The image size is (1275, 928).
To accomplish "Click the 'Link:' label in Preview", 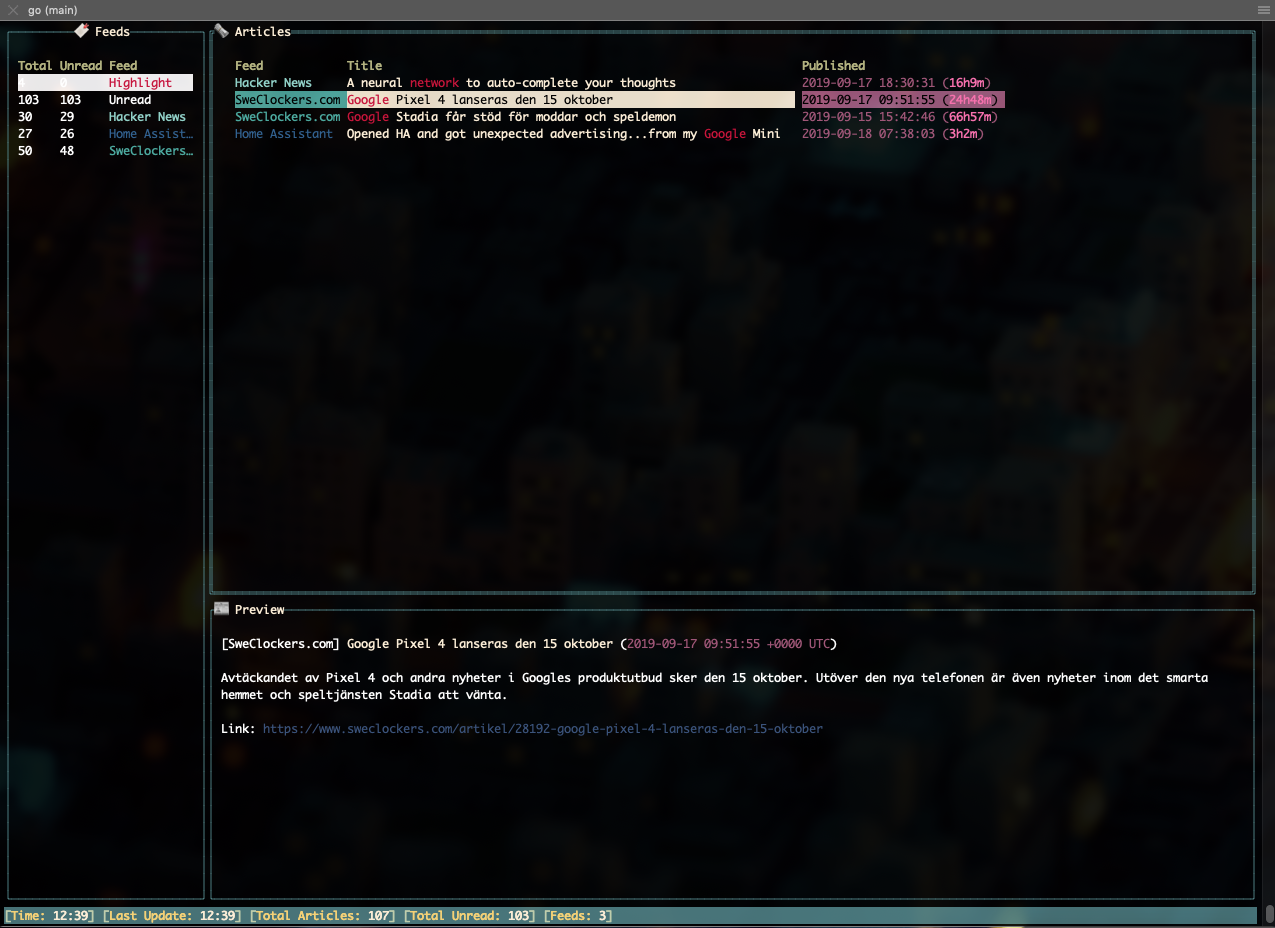I will pos(238,729).
